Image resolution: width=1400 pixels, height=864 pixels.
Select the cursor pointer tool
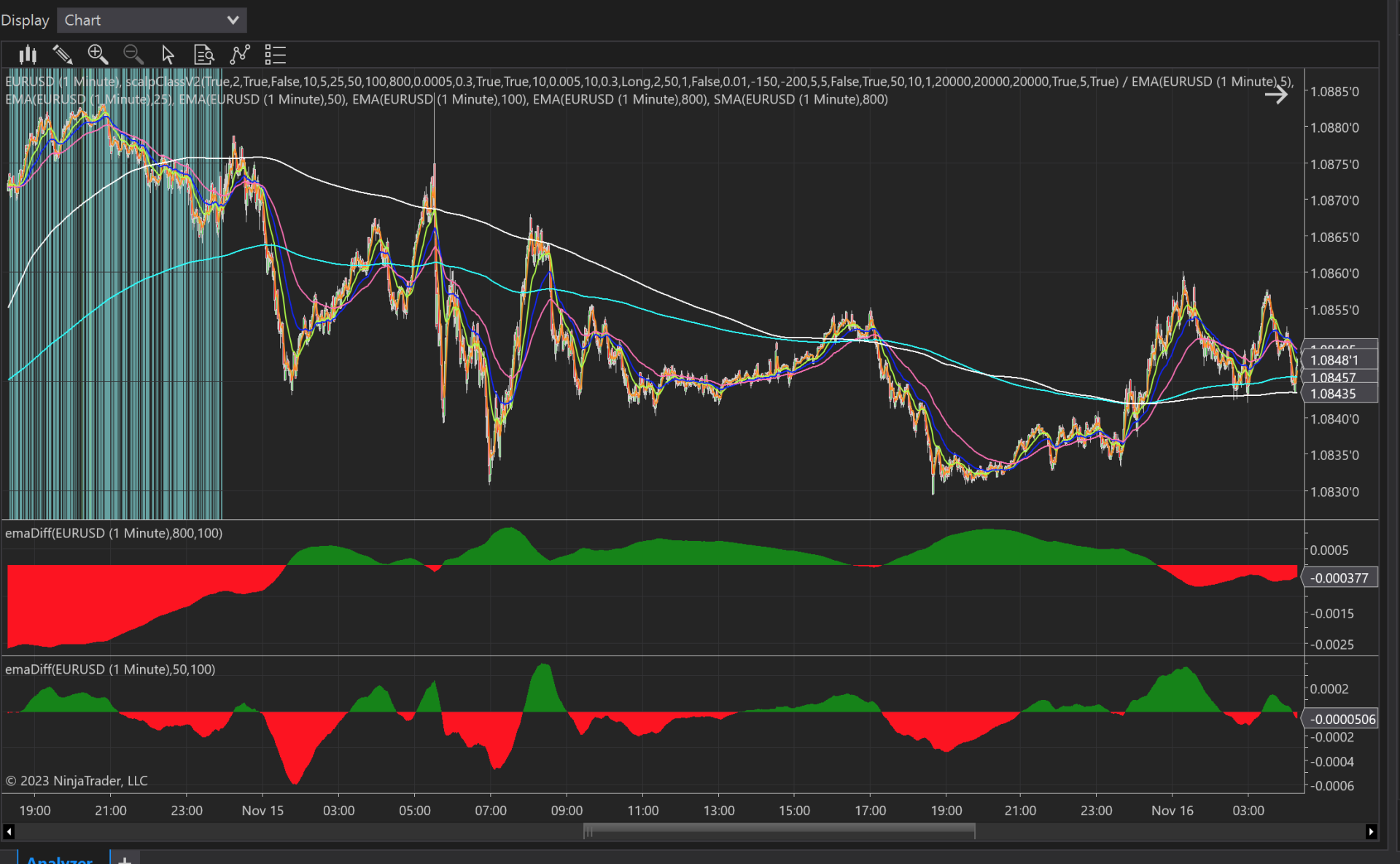coord(168,55)
